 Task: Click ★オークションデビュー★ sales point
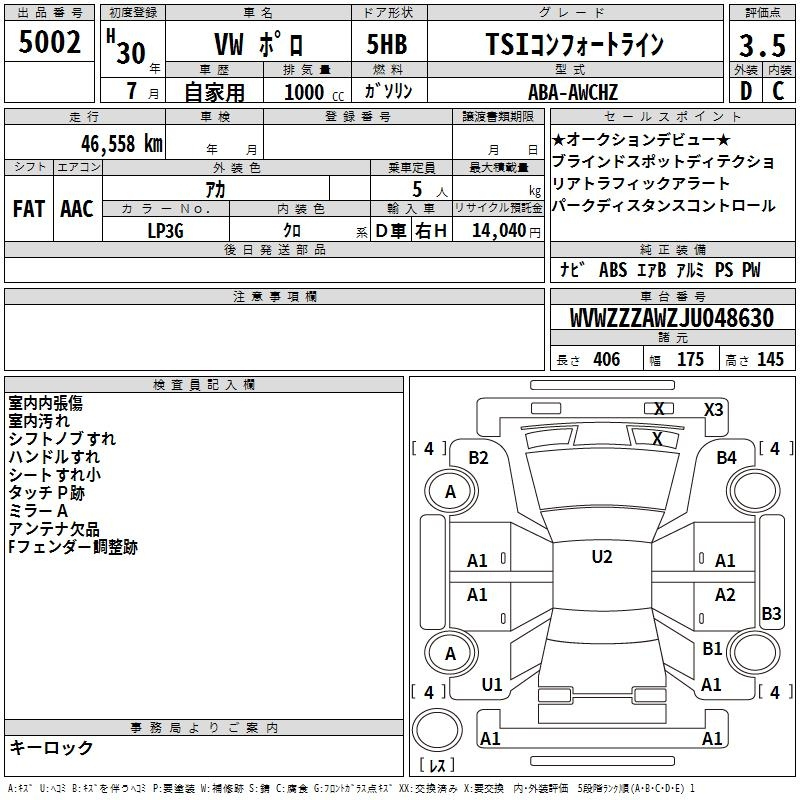click(641, 139)
